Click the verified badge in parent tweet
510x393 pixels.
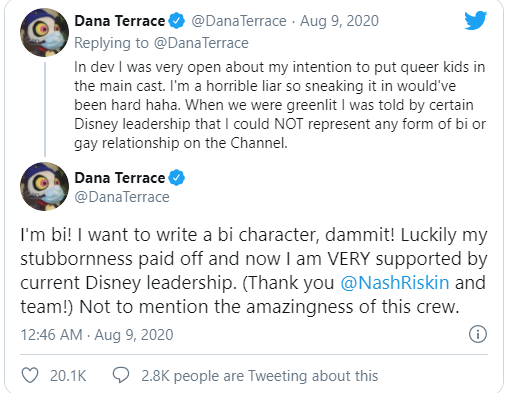tap(176, 21)
